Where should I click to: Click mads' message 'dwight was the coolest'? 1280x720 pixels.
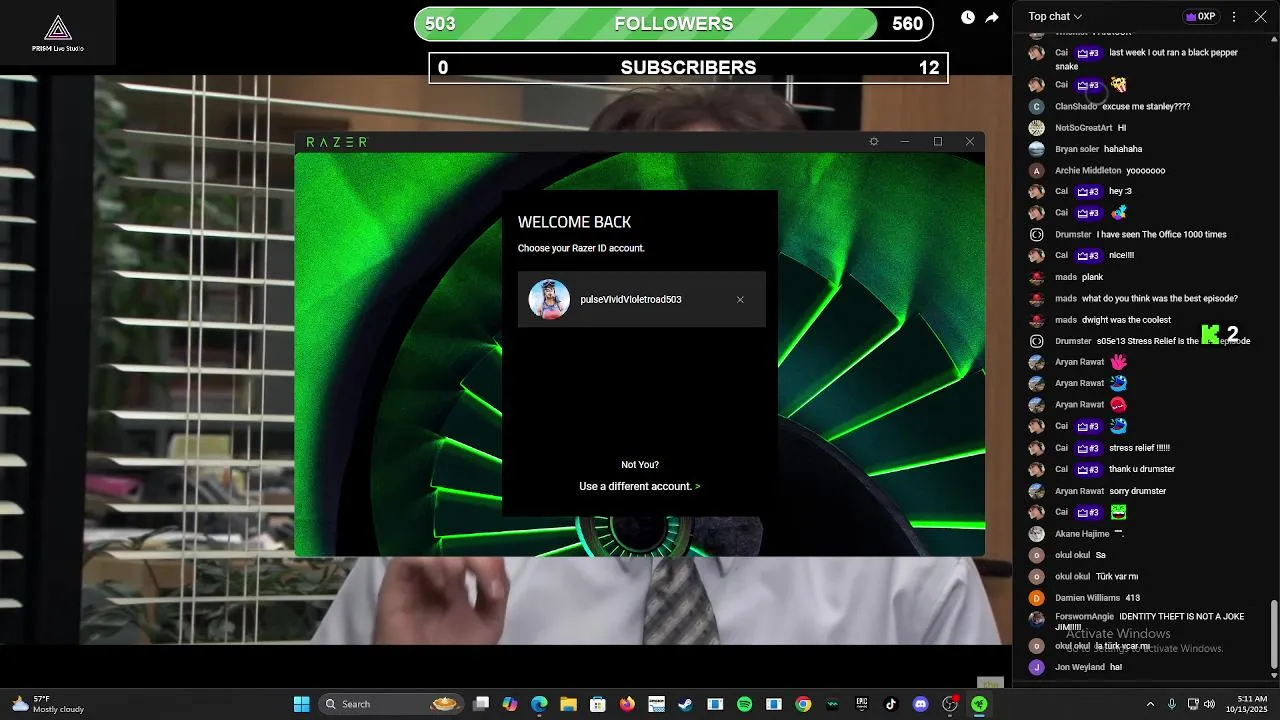tap(1126, 320)
